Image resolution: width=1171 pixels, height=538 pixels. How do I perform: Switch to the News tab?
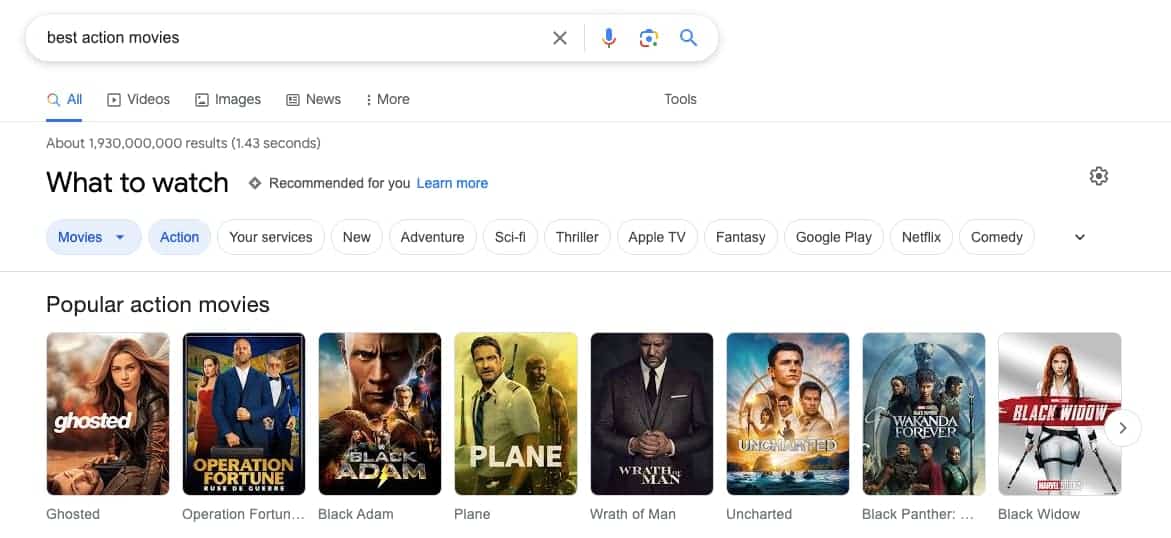(x=314, y=99)
